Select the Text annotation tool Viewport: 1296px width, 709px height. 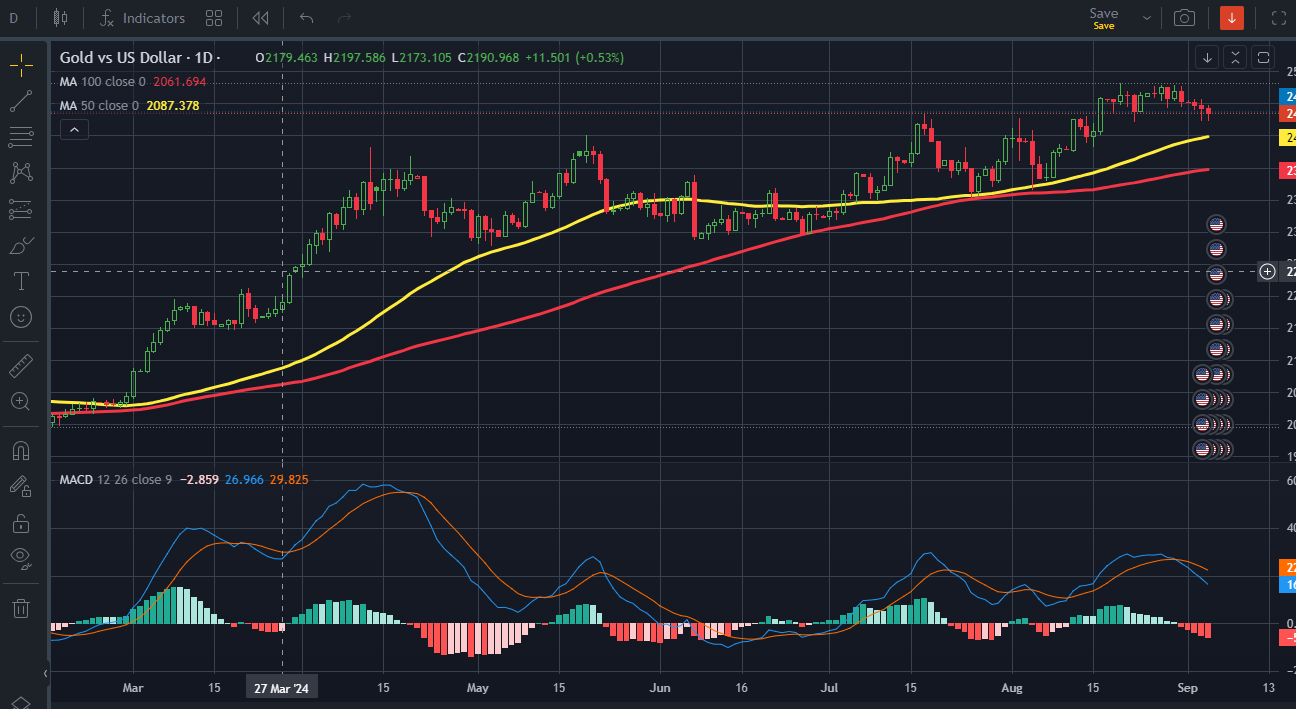tap(22, 281)
